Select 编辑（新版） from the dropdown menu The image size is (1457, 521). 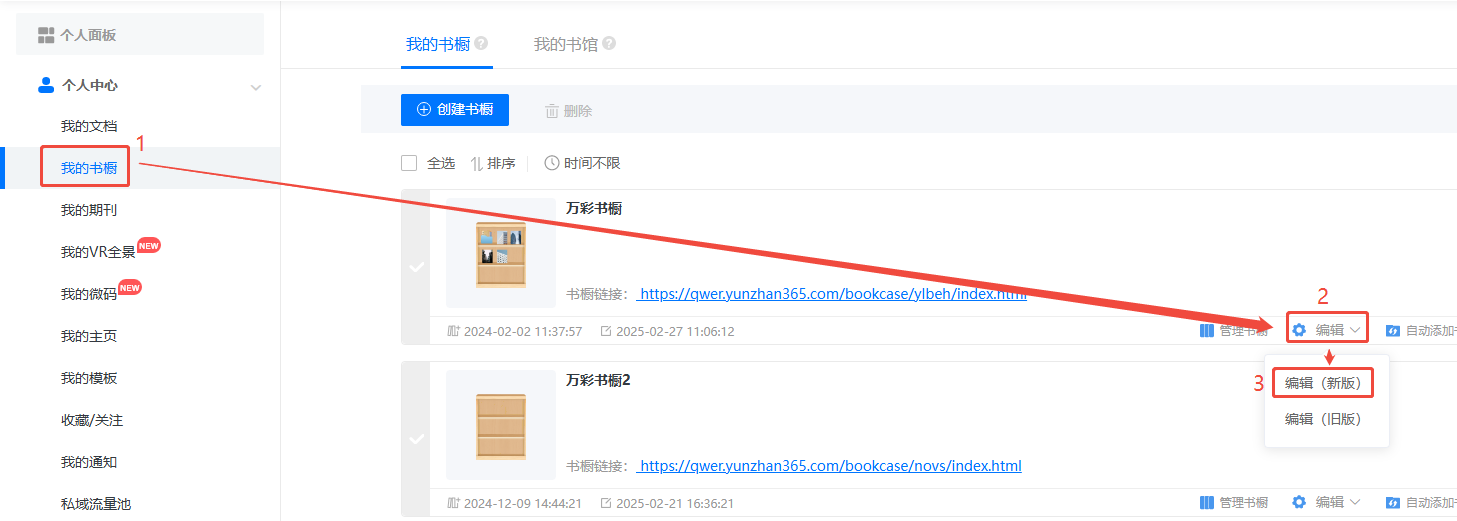point(1323,383)
